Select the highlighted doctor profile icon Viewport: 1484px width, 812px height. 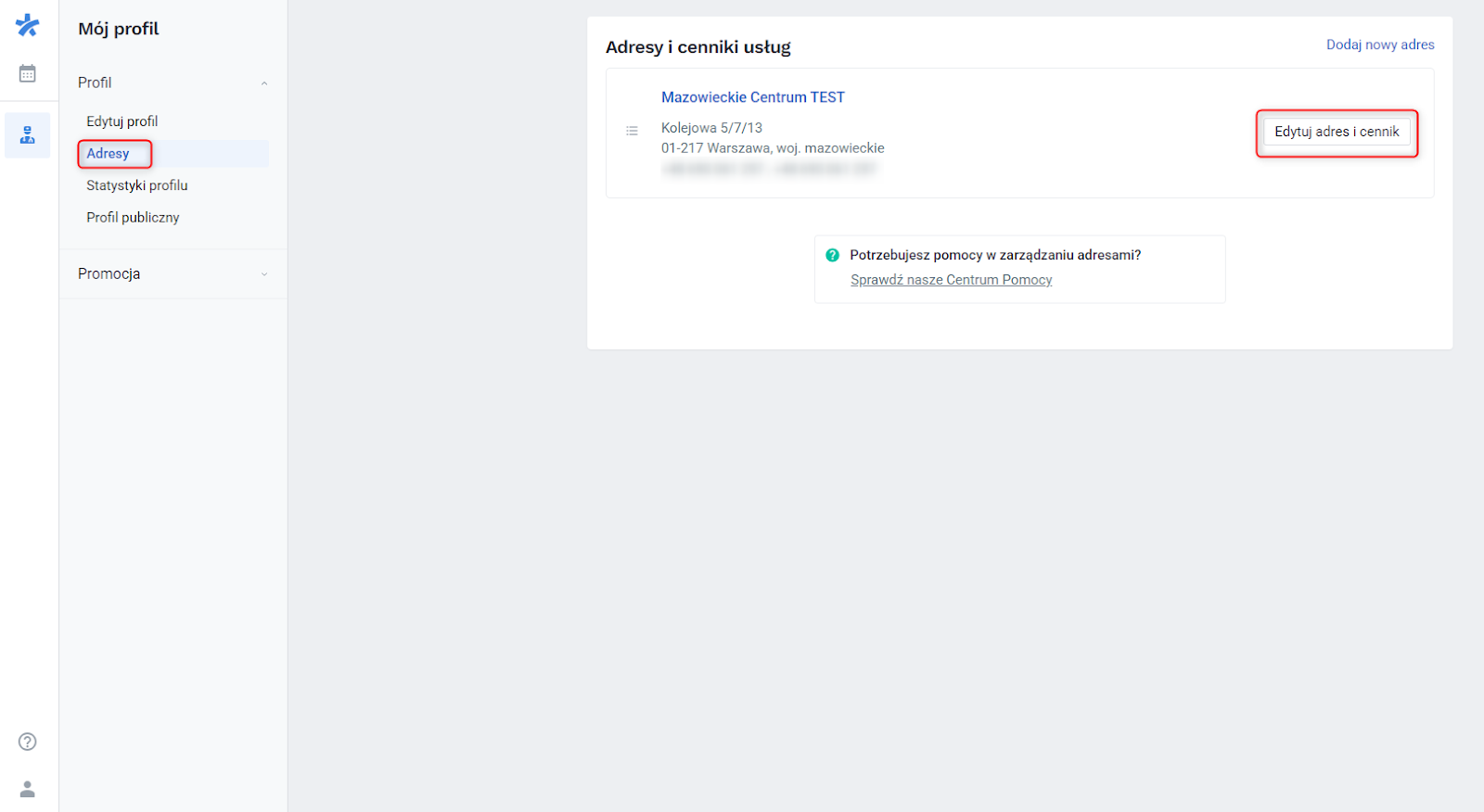[28, 135]
